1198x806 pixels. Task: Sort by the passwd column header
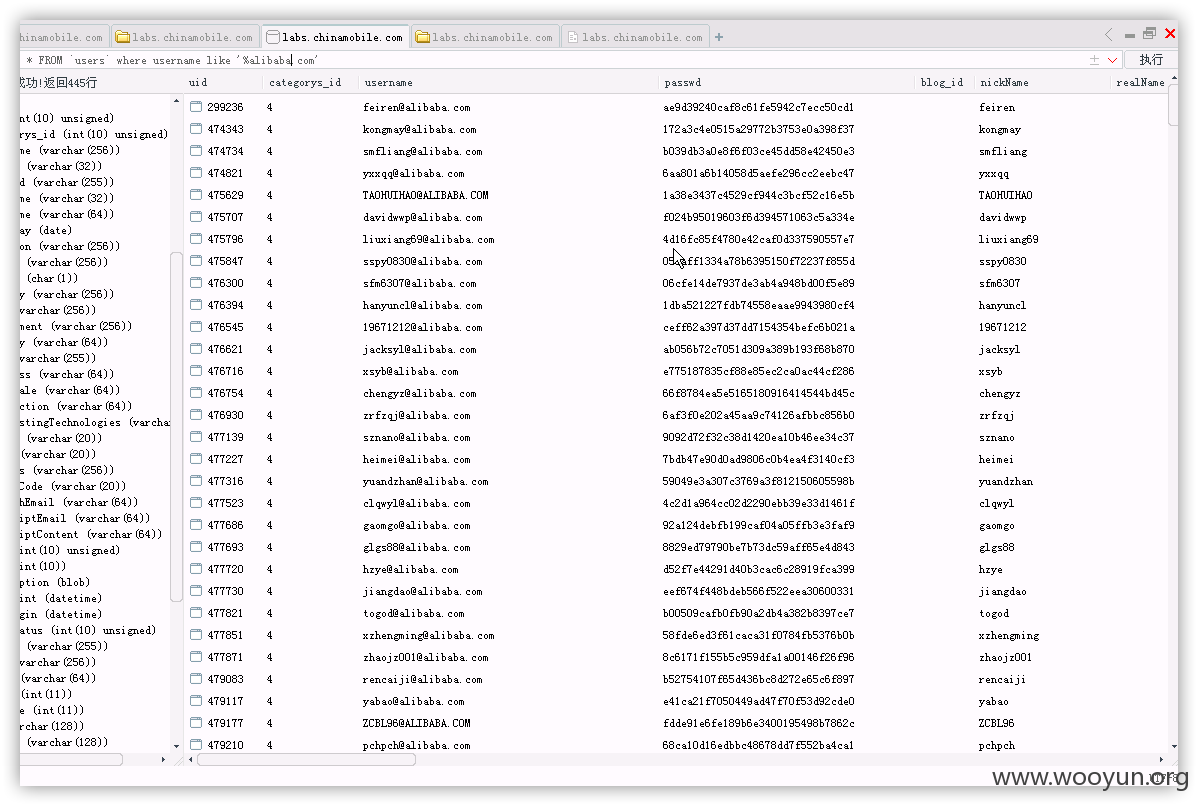pyautogui.click(x=682, y=83)
